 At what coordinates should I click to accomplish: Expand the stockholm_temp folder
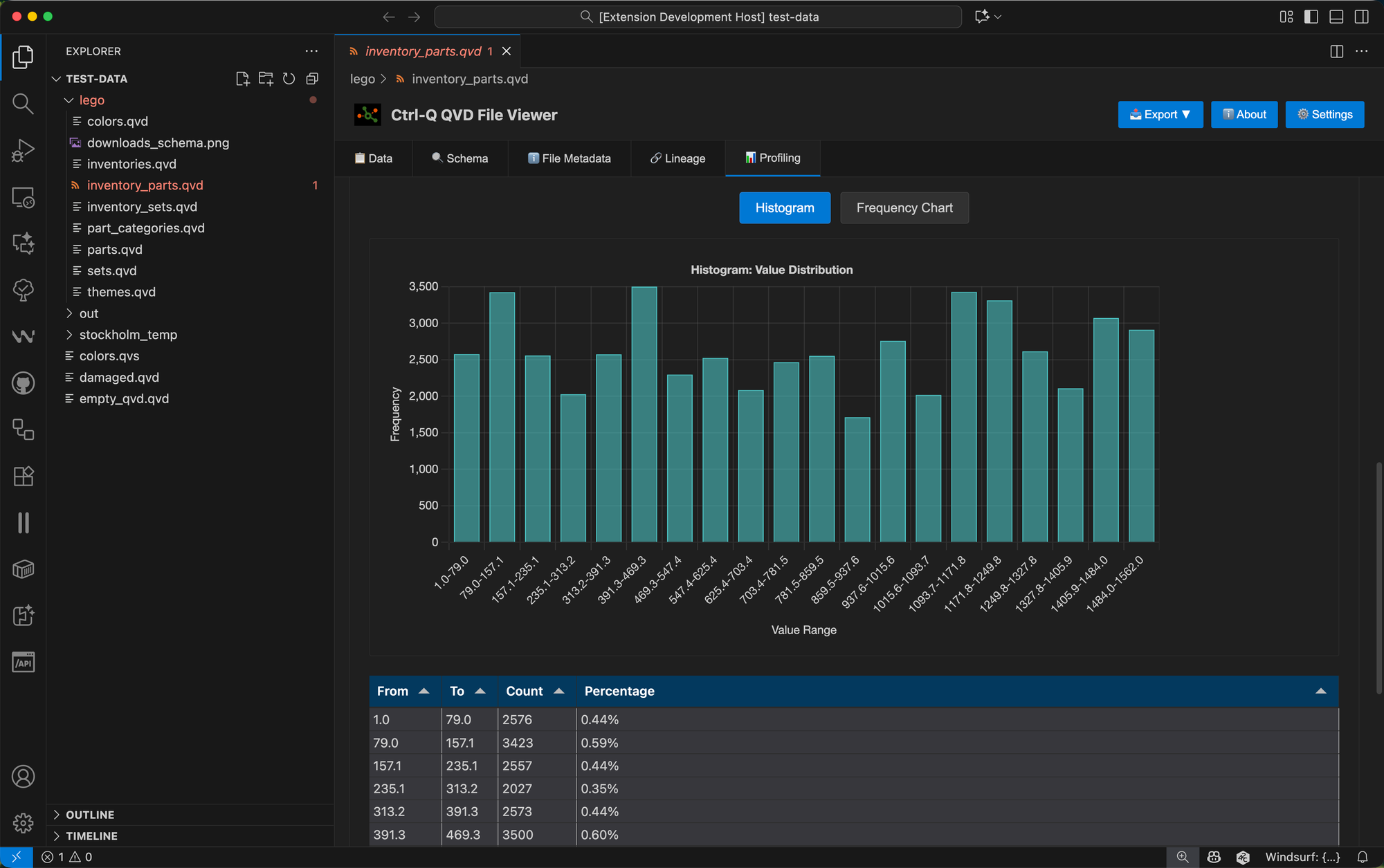click(x=128, y=335)
